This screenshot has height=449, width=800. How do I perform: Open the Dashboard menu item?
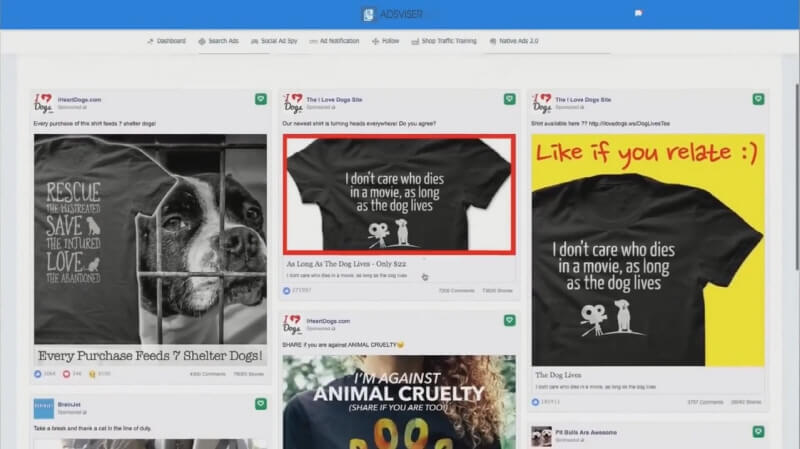(167, 41)
